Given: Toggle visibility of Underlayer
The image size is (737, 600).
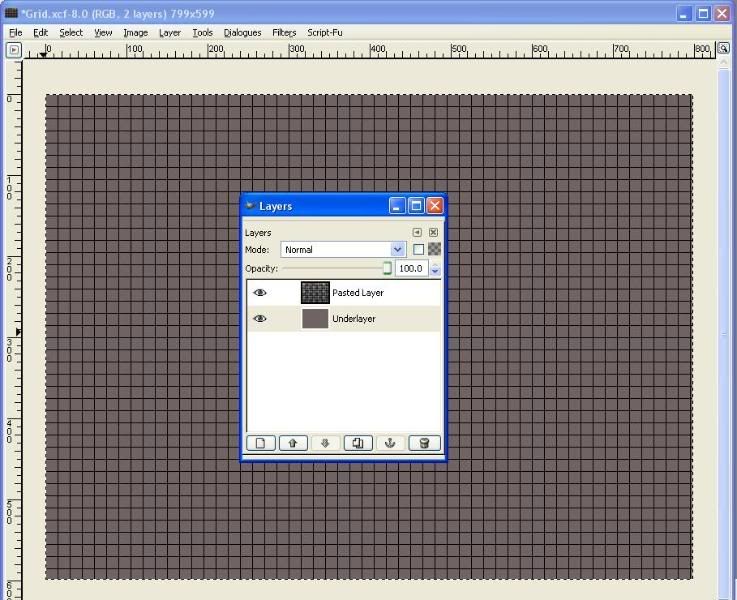Looking at the screenshot, I should (x=259, y=319).
